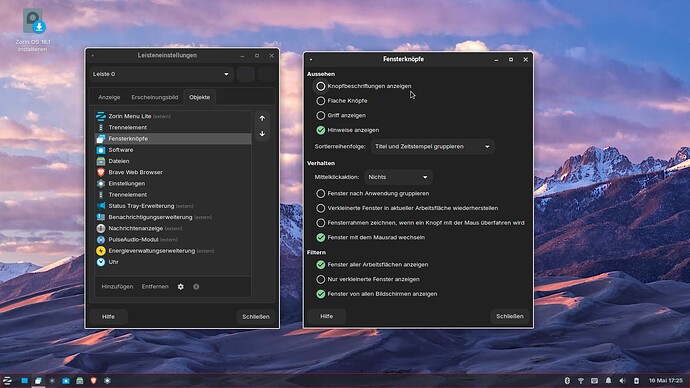Image resolution: width=690 pixels, height=388 pixels.
Task: Select the first Trennelement row below Zorin Menu Lite
Action: (173, 127)
